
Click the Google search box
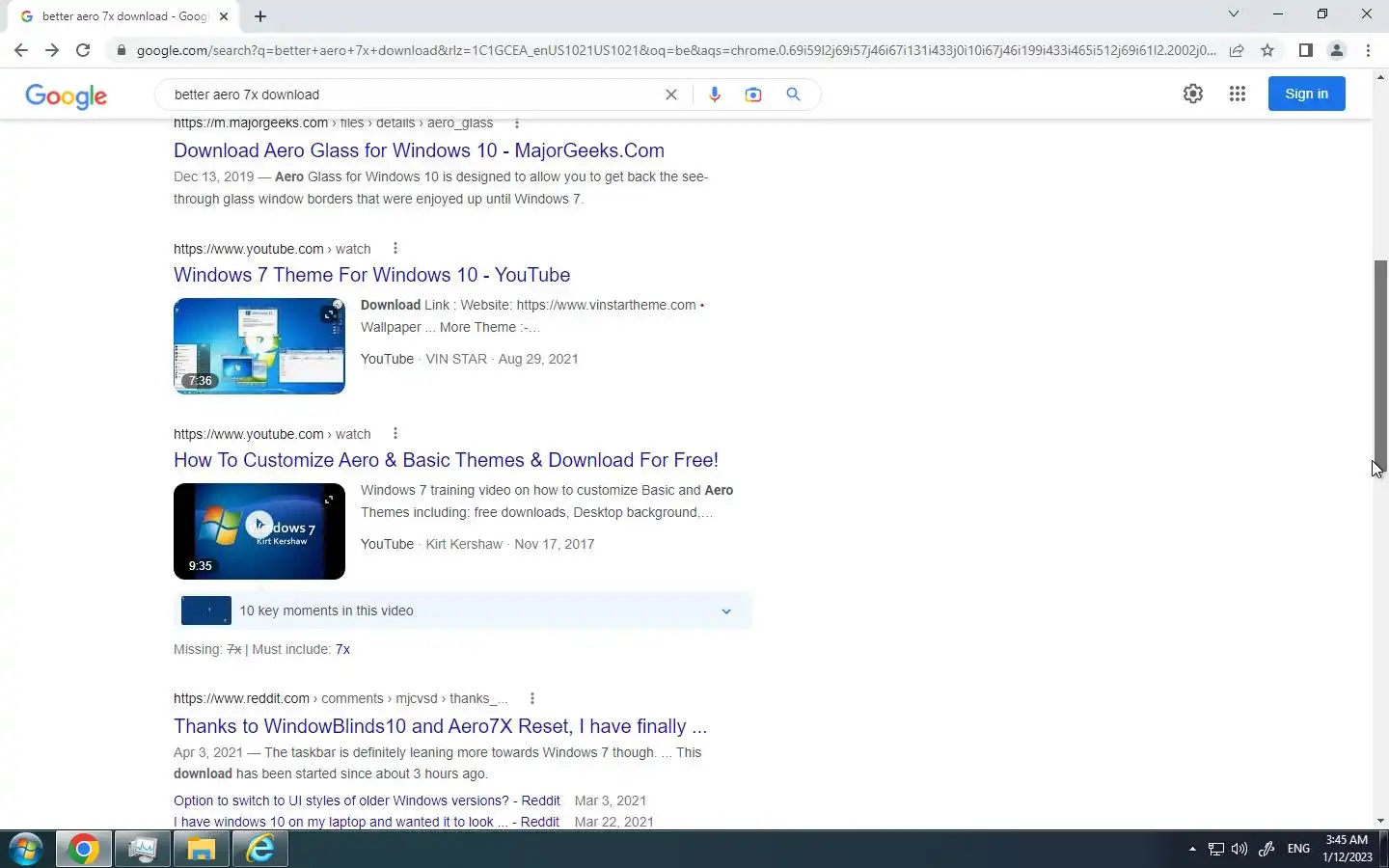415,95
